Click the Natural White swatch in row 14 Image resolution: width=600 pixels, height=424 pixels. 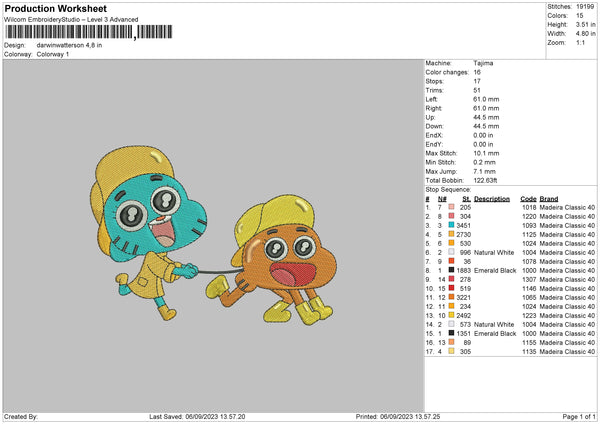click(452, 324)
